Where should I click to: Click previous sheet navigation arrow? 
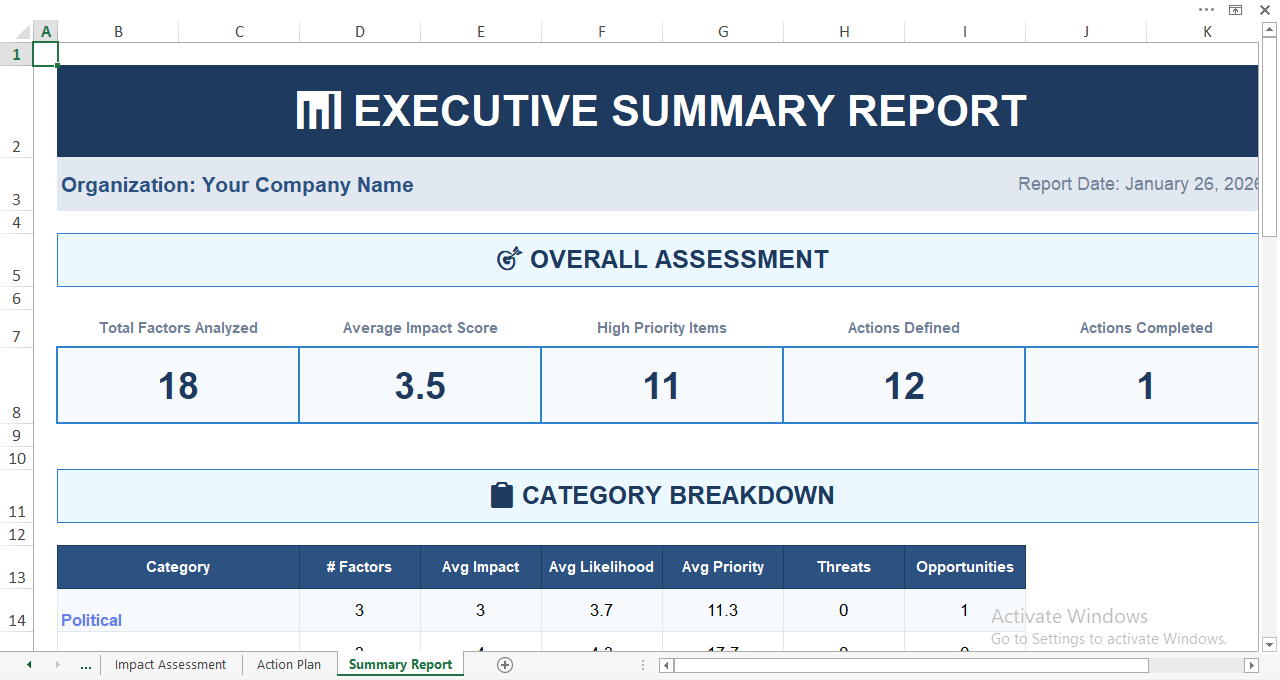[x=29, y=665]
